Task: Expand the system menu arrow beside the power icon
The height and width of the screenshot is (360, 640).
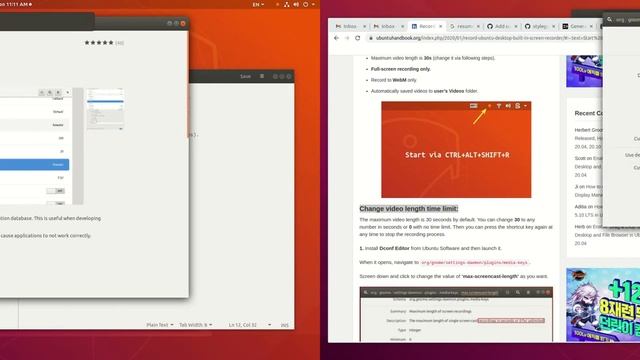Action: (x=313, y=4)
